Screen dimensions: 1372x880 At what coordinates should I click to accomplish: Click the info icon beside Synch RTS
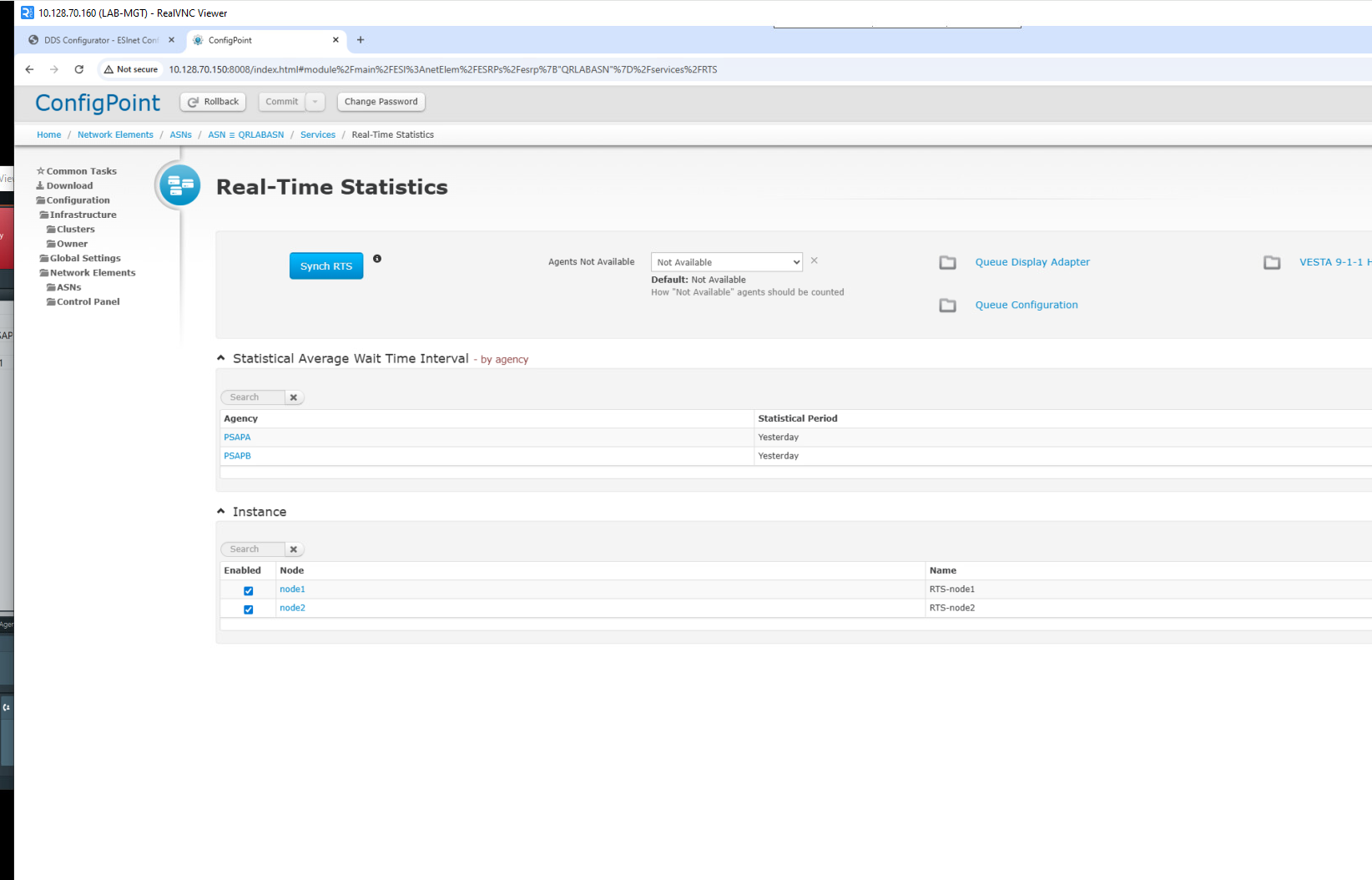click(377, 259)
